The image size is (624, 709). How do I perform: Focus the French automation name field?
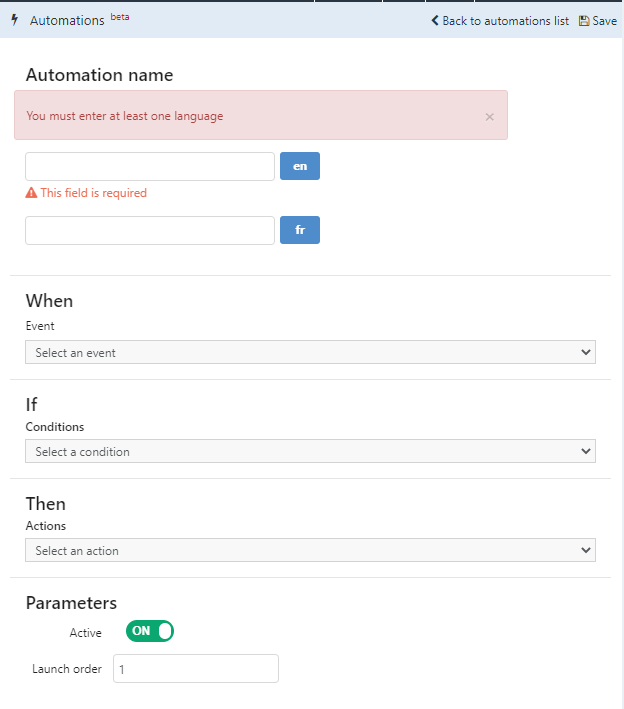point(150,231)
